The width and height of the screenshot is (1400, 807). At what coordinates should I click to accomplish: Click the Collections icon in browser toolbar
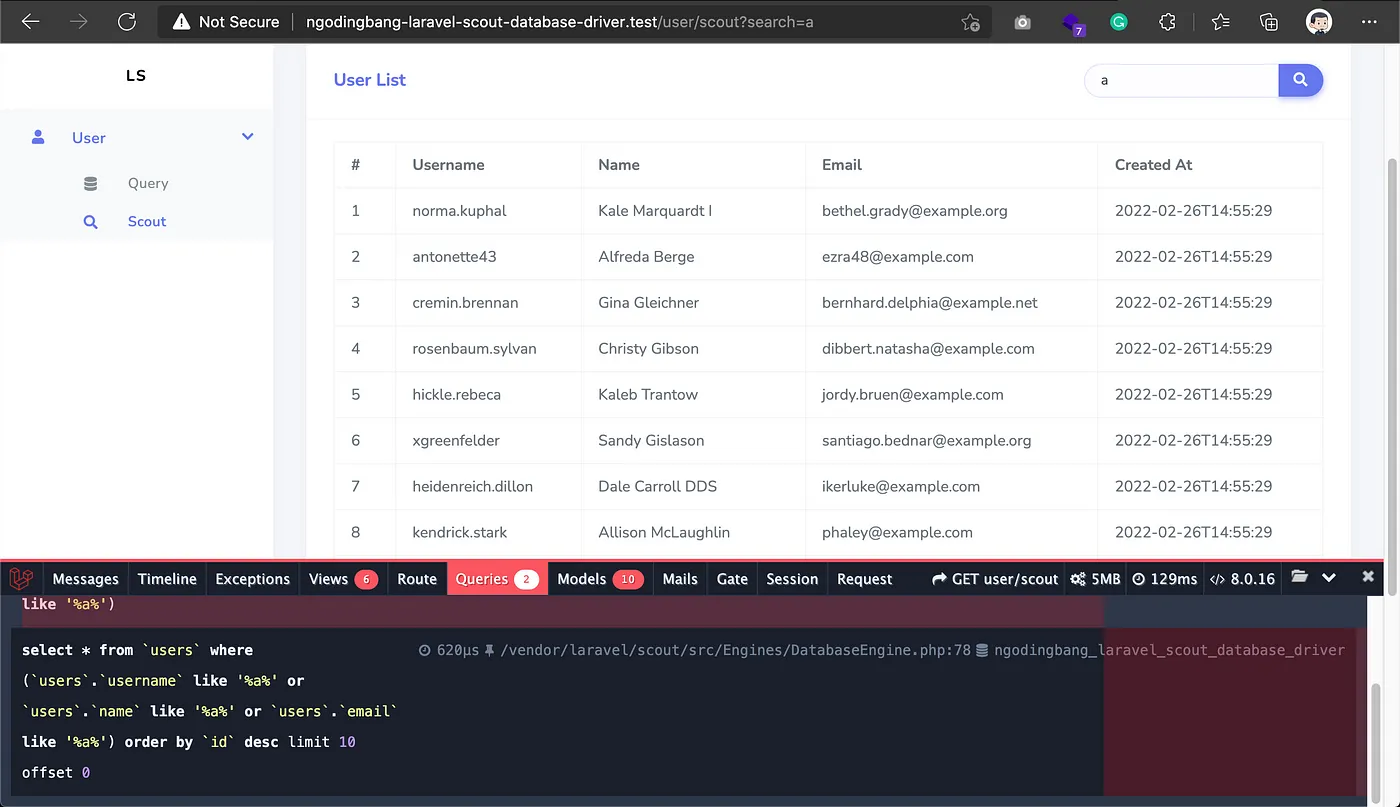(x=1269, y=22)
